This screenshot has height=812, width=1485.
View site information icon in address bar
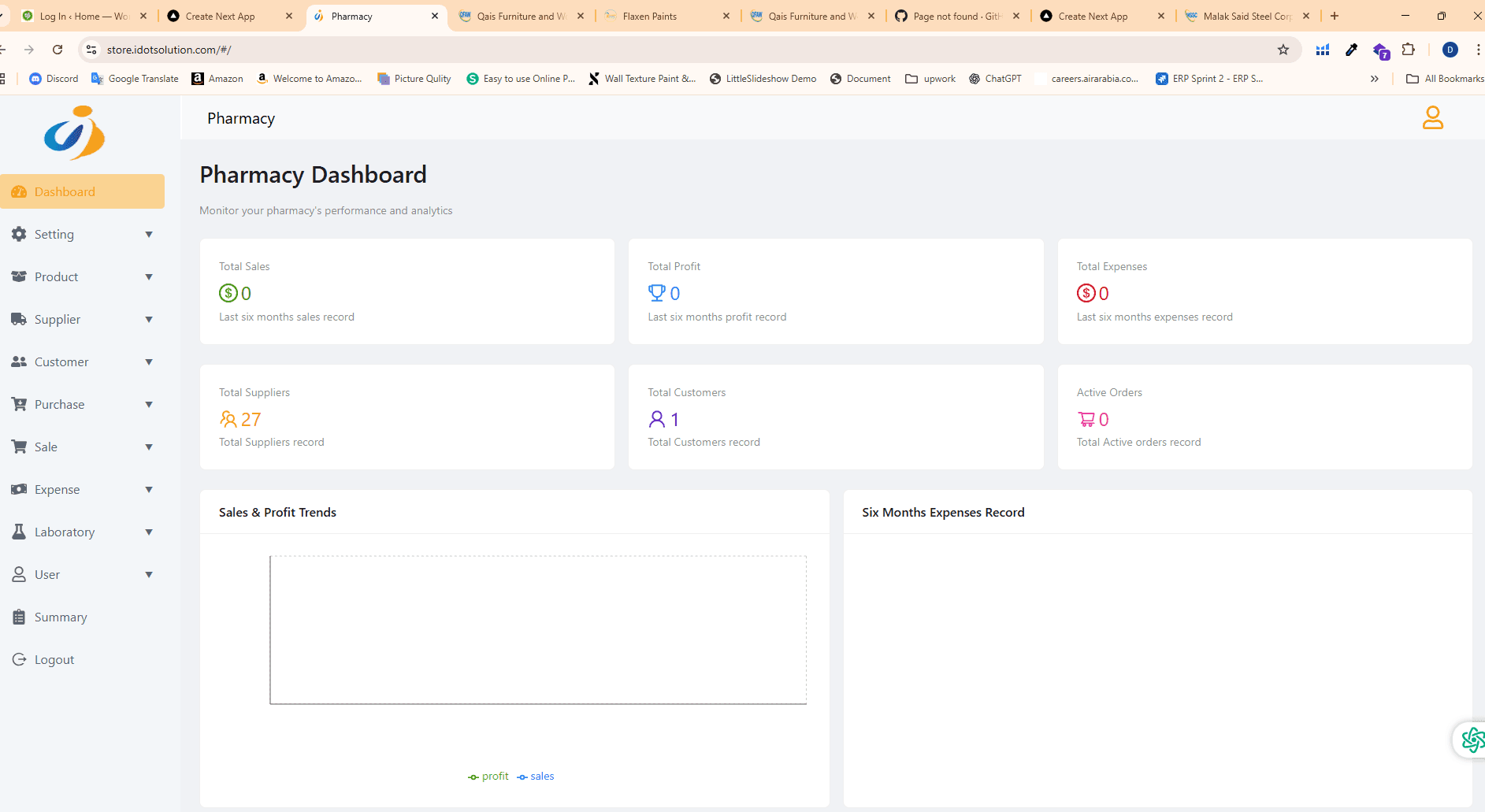coord(91,50)
